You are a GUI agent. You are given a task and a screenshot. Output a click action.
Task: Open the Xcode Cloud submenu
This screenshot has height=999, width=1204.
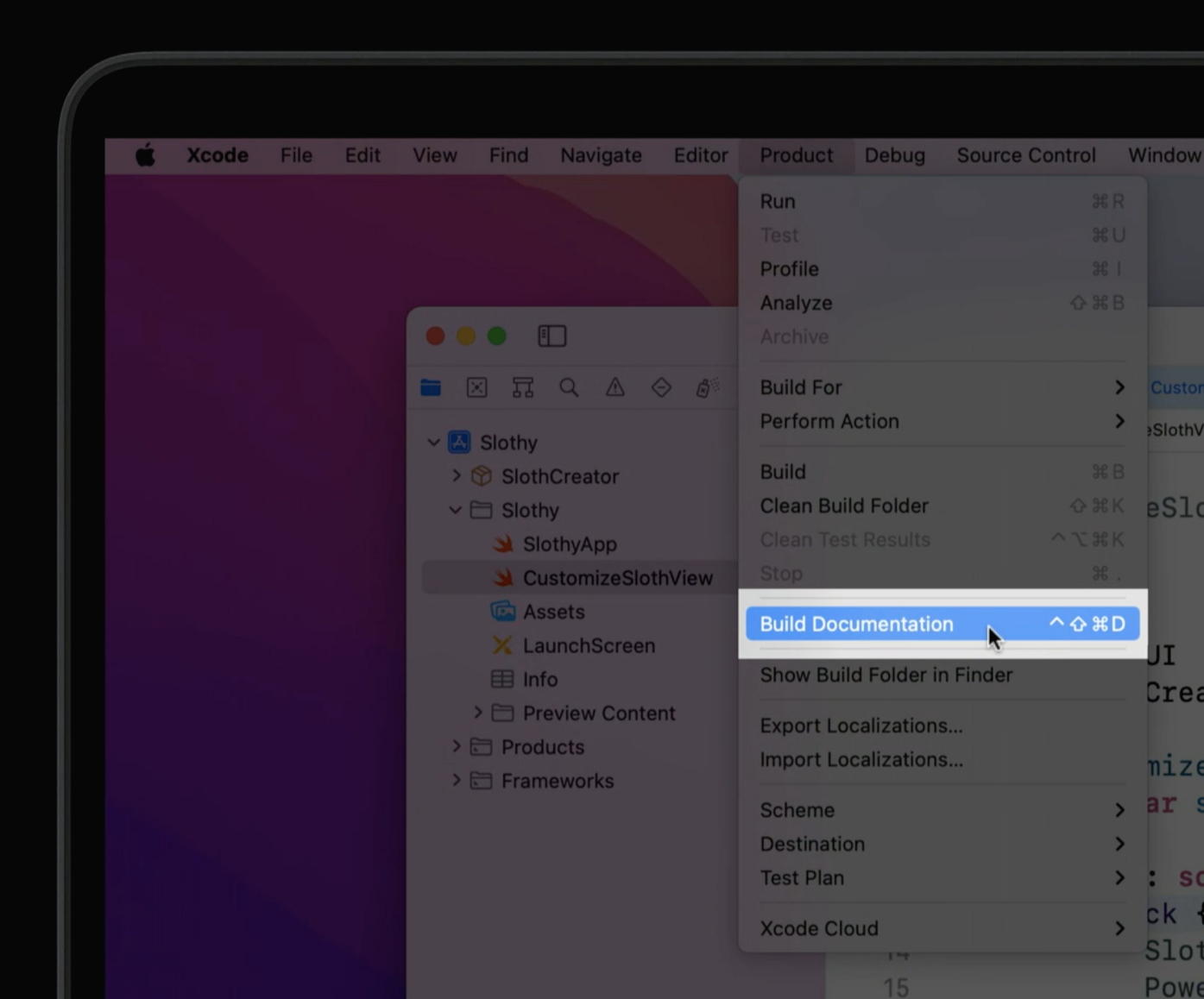(942, 928)
